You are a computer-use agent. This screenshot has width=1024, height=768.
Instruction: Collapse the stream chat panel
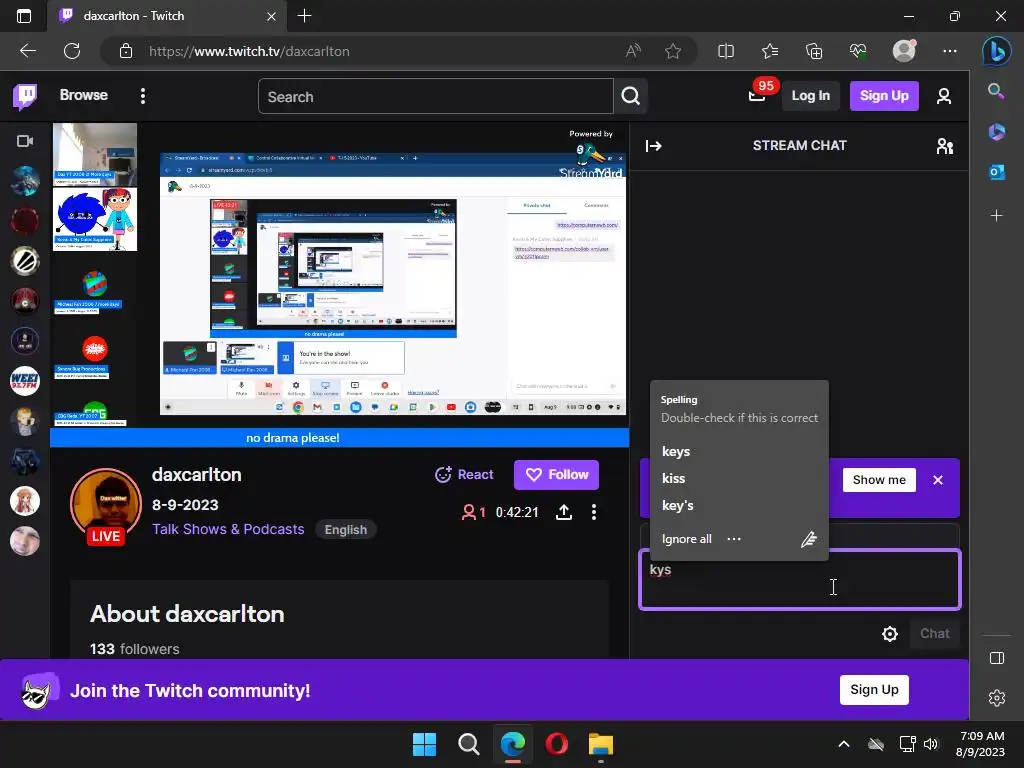click(654, 146)
